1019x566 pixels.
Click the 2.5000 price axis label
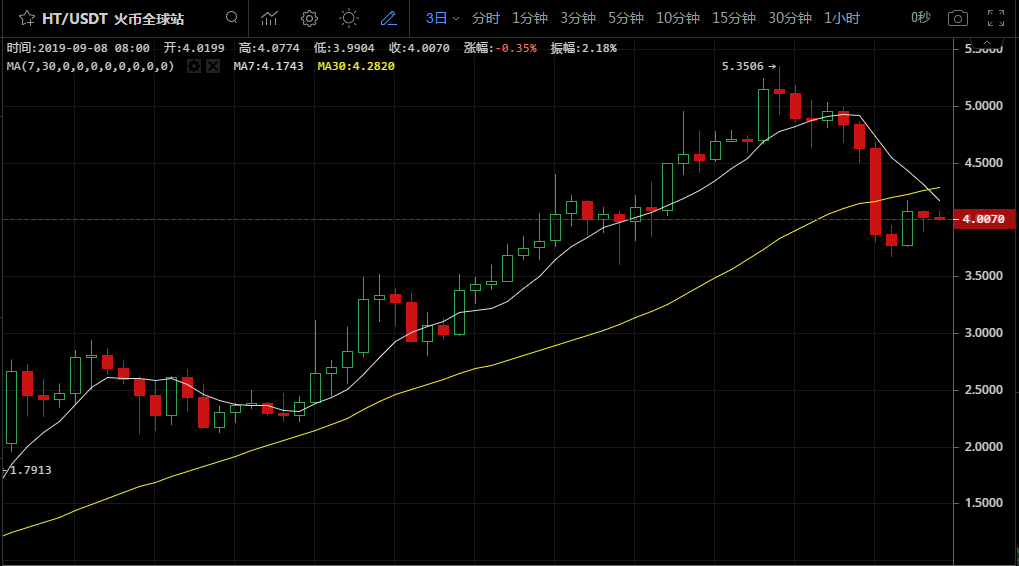983,390
